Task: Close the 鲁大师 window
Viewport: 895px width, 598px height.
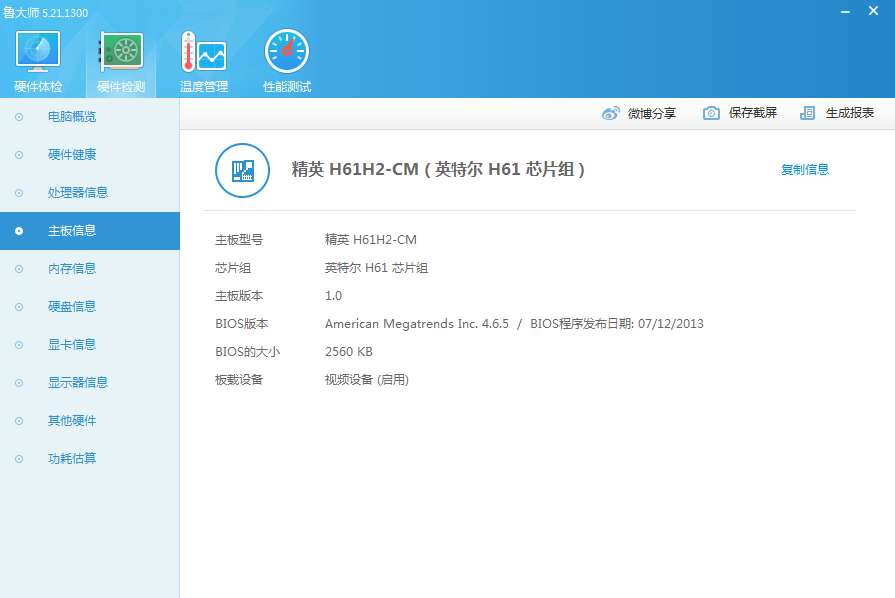Action: click(873, 11)
